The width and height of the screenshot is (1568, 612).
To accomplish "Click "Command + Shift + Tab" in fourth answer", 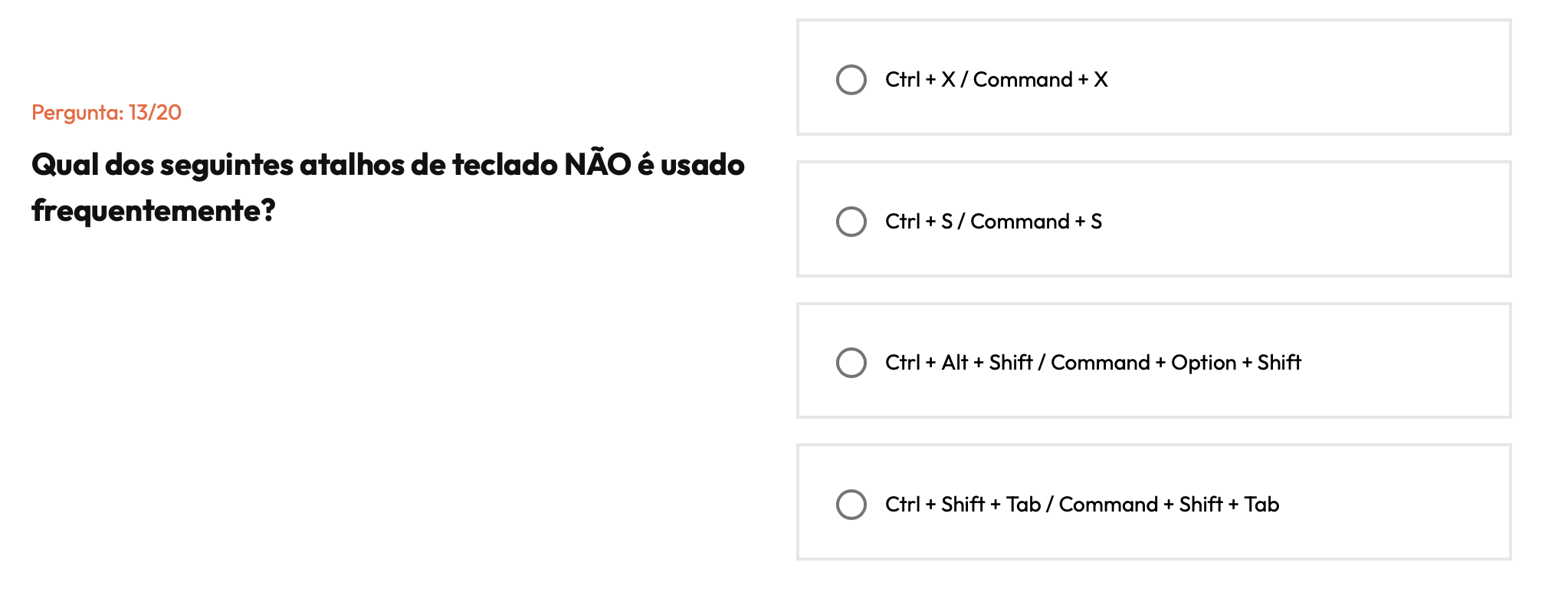I will pos(1169,505).
